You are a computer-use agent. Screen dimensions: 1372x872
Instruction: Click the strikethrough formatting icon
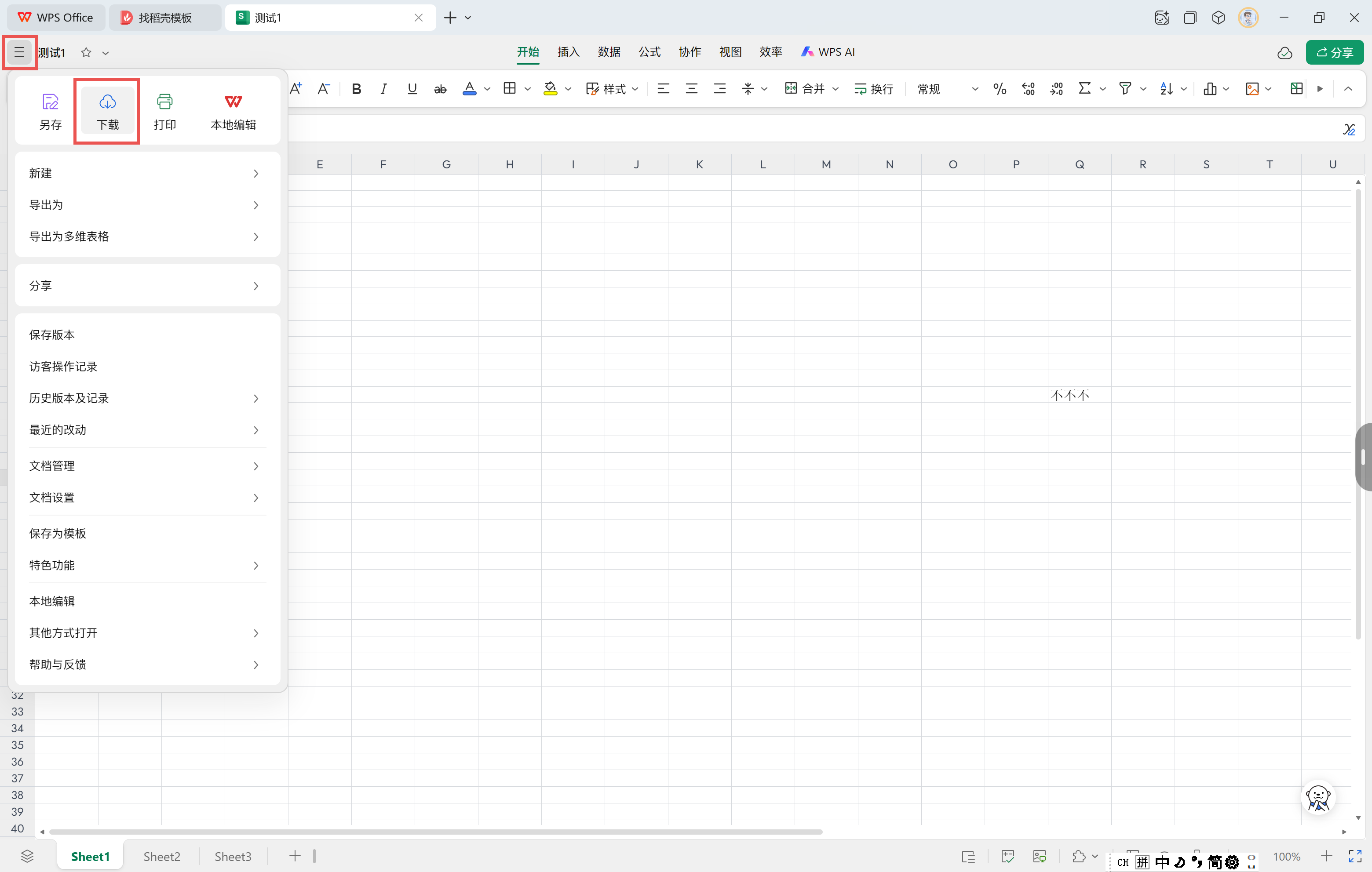point(440,89)
